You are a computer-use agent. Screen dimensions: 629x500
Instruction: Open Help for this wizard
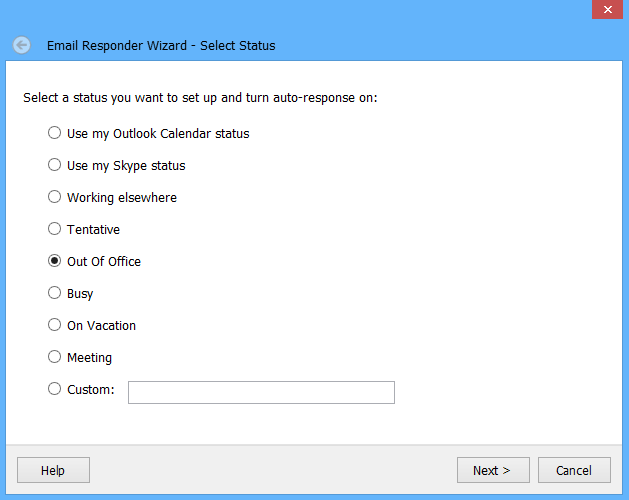coord(53,470)
